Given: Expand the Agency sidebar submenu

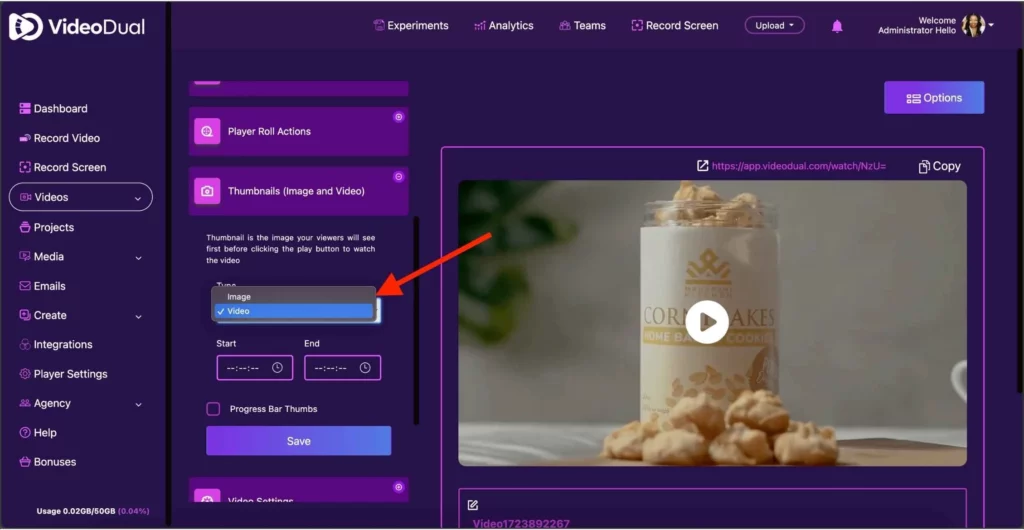Looking at the screenshot, I should point(137,403).
